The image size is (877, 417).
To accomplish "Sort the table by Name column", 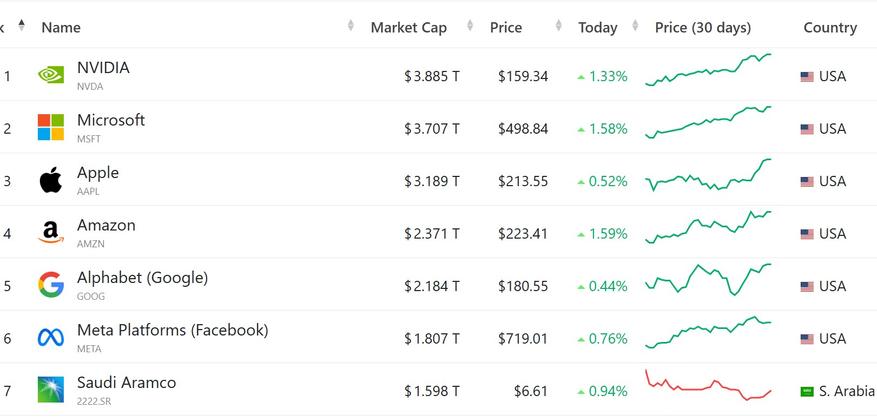I will pos(61,28).
